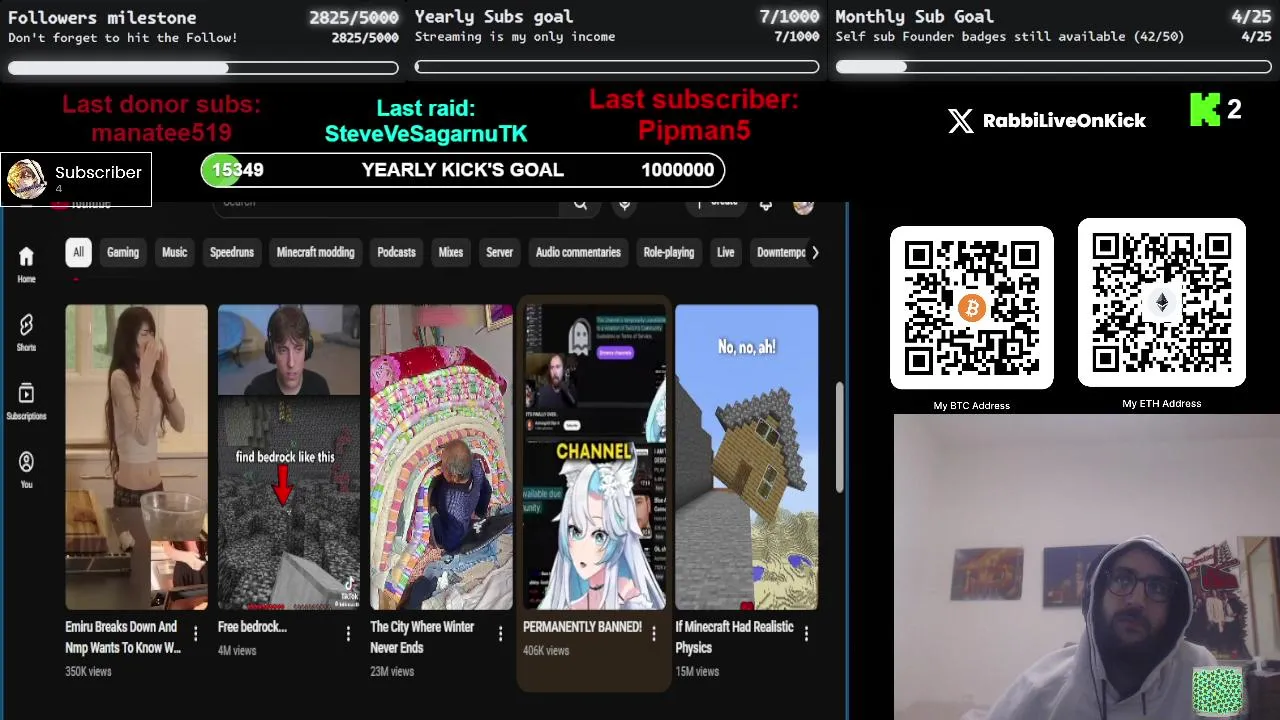
Task: Select the Role-playing filter chip
Action: point(669,252)
